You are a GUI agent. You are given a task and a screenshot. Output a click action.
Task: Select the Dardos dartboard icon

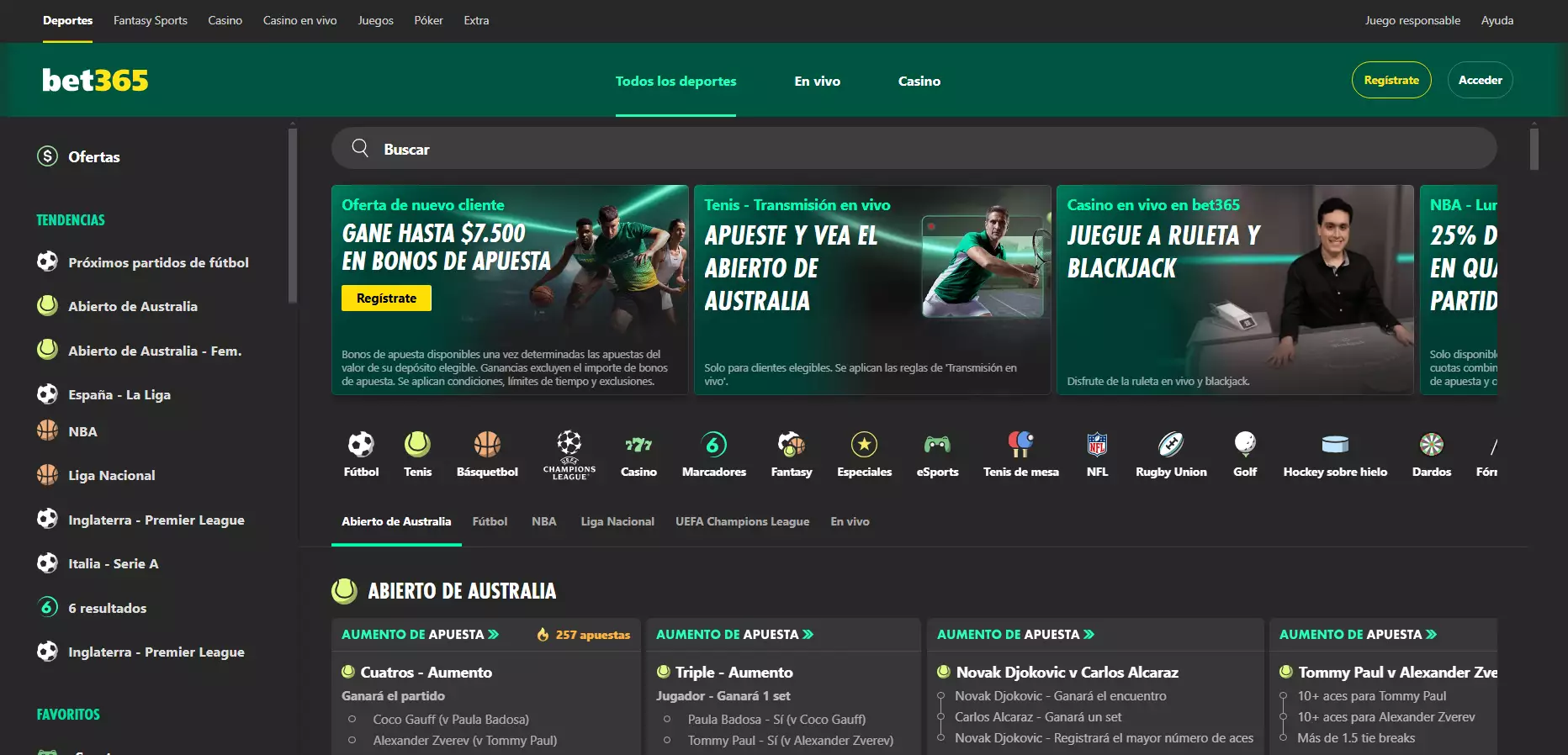click(x=1431, y=444)
